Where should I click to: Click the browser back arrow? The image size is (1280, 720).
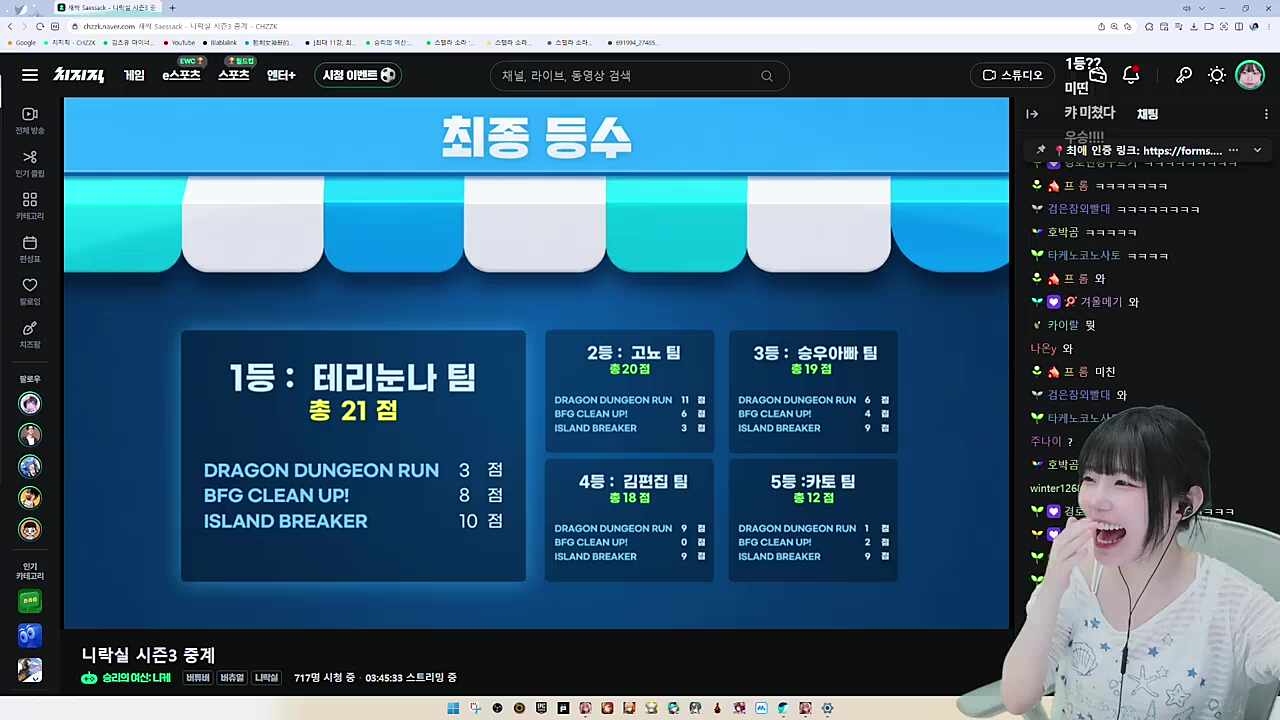point(10,26)
